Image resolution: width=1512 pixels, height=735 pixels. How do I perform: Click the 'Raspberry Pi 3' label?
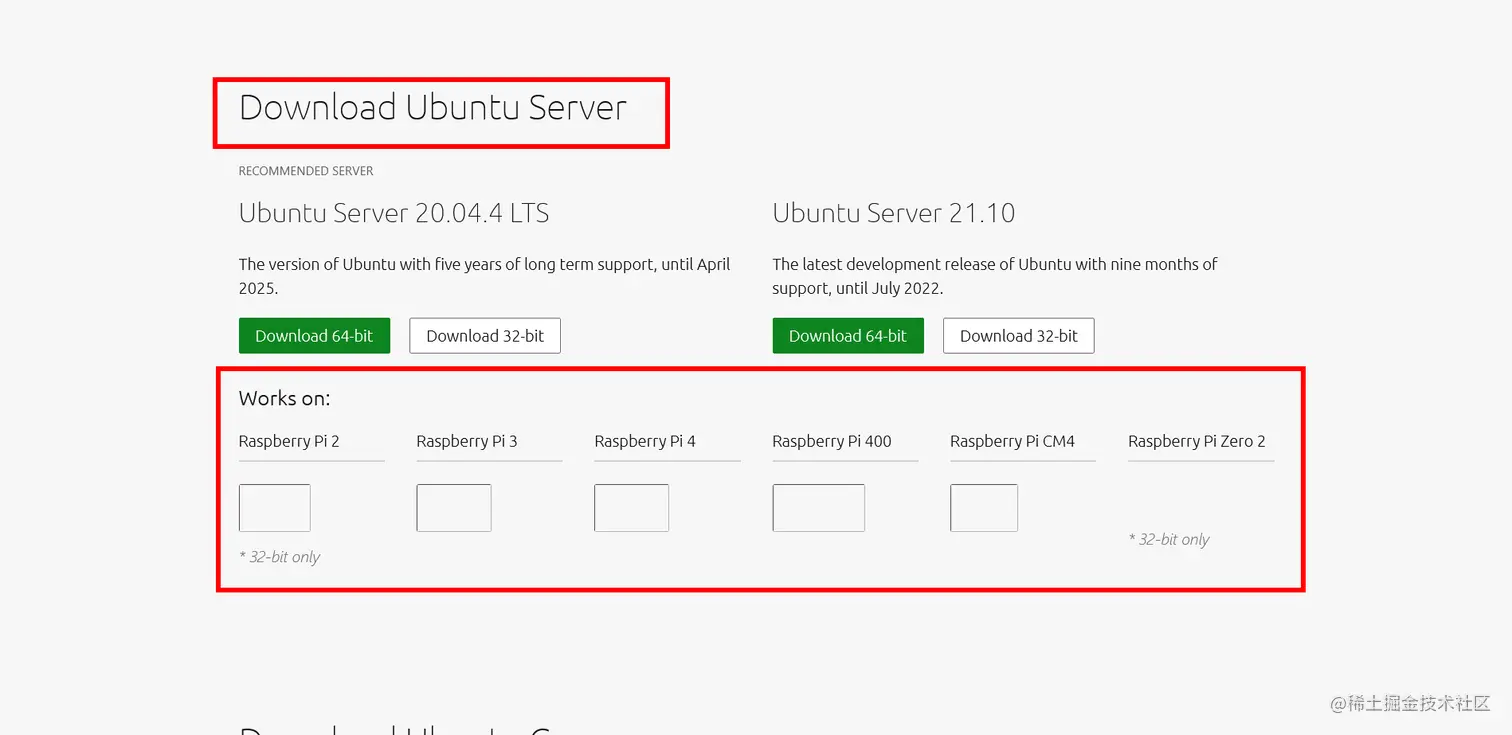click(x=467, y=441)
